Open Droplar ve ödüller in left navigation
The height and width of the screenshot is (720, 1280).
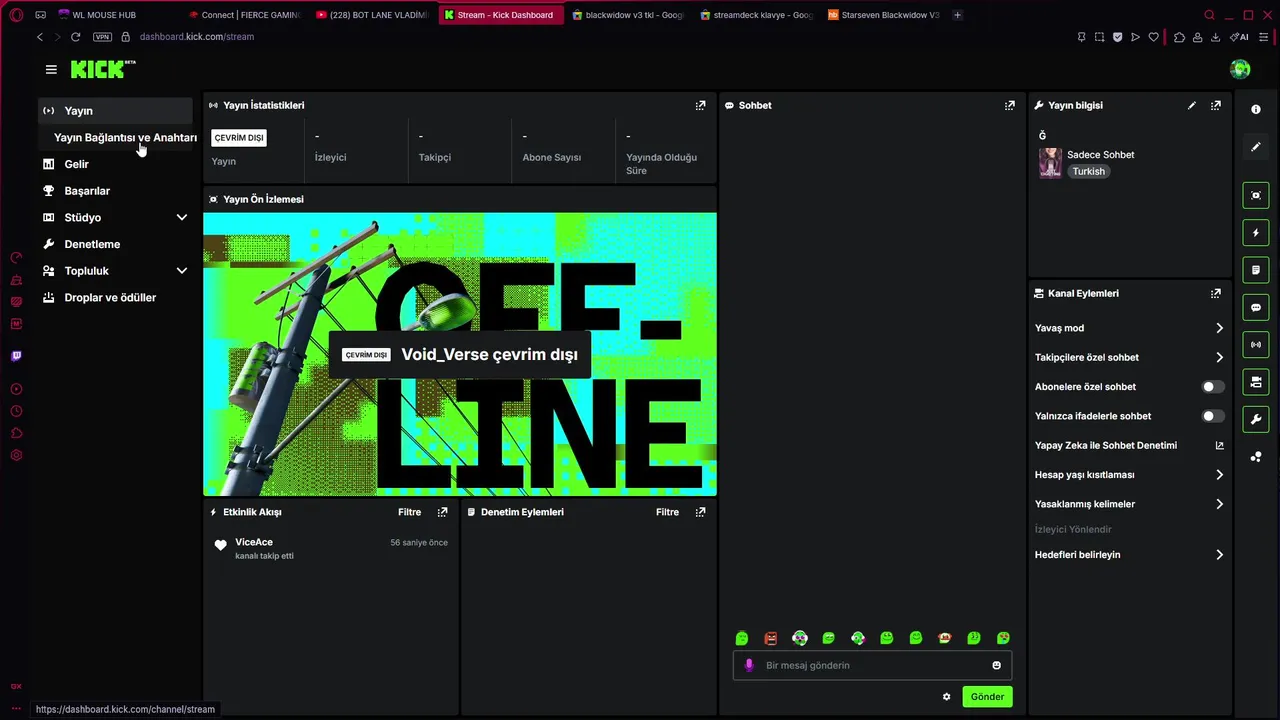115,298
